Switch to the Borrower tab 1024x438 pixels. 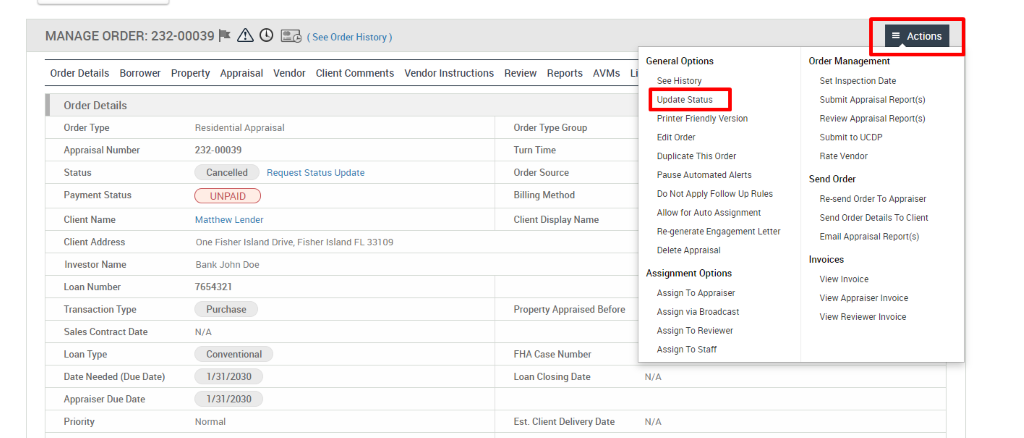[x=140, y=73]
